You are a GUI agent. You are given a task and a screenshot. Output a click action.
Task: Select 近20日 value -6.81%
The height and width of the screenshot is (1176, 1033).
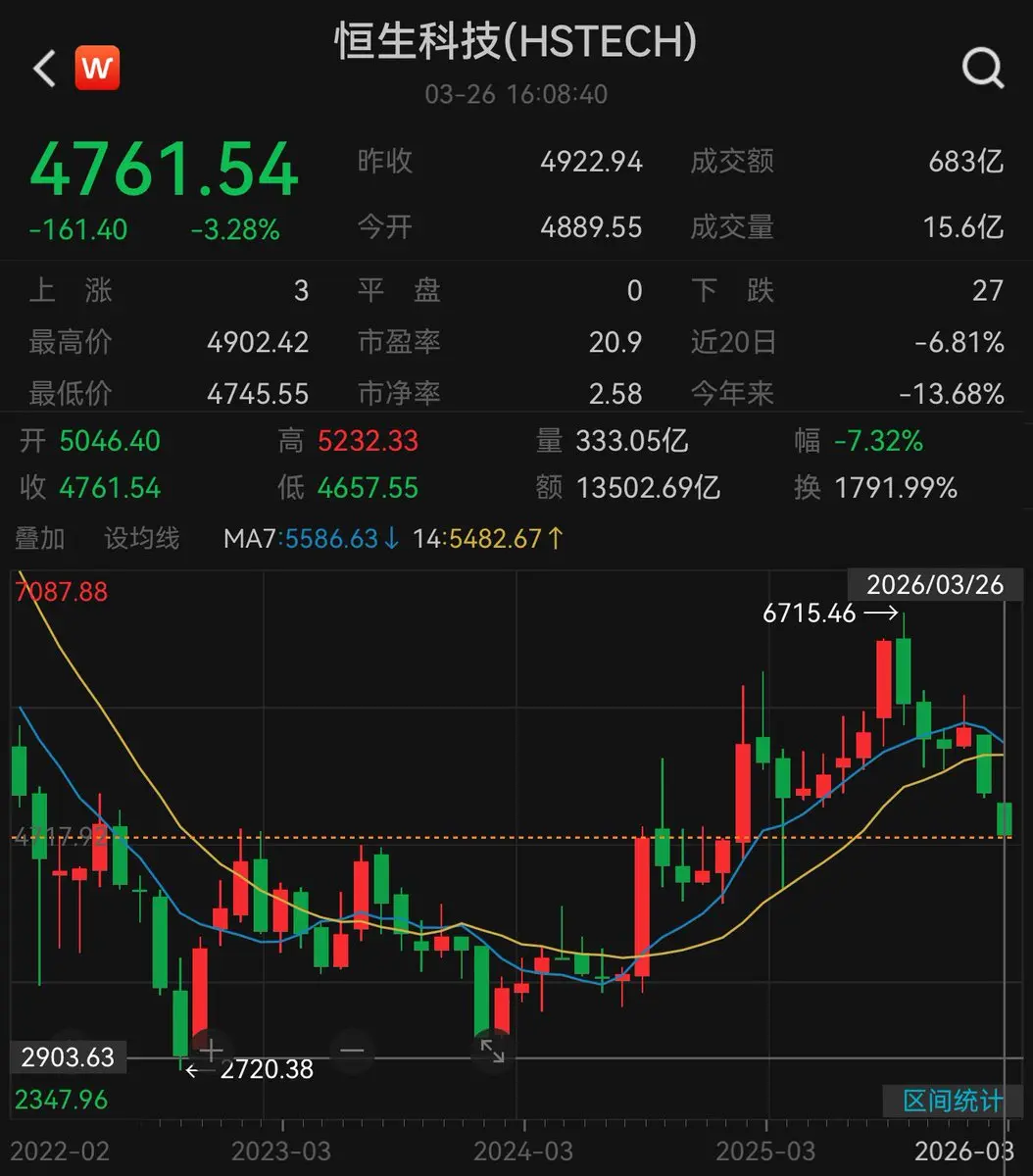tap(959, 342)
